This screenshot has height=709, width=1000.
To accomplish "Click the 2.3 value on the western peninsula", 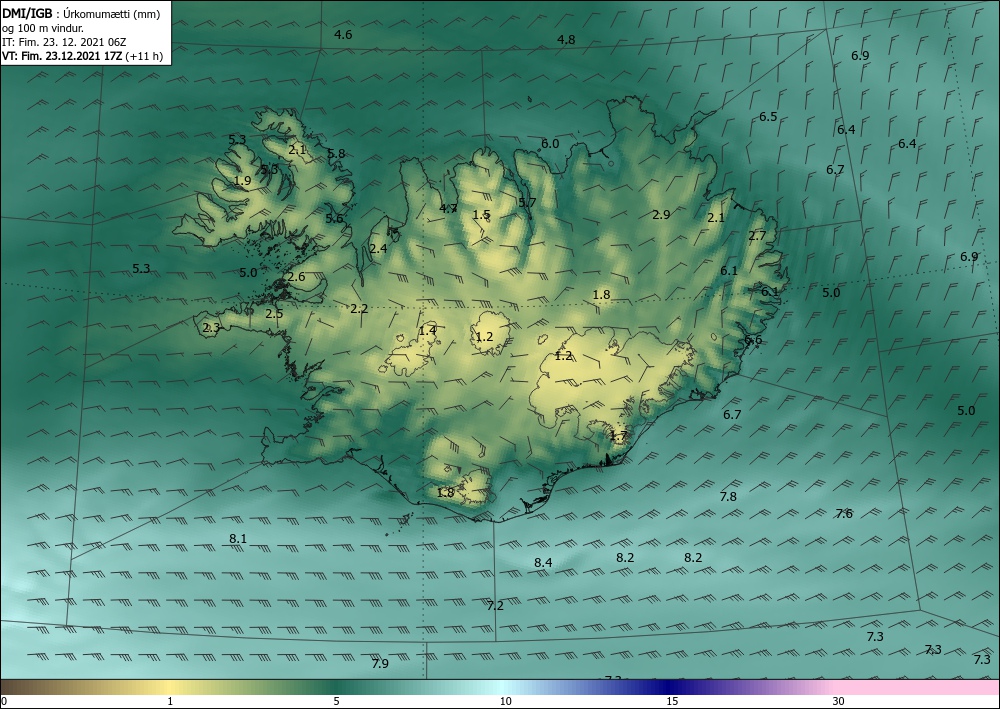I will [211, 328].
